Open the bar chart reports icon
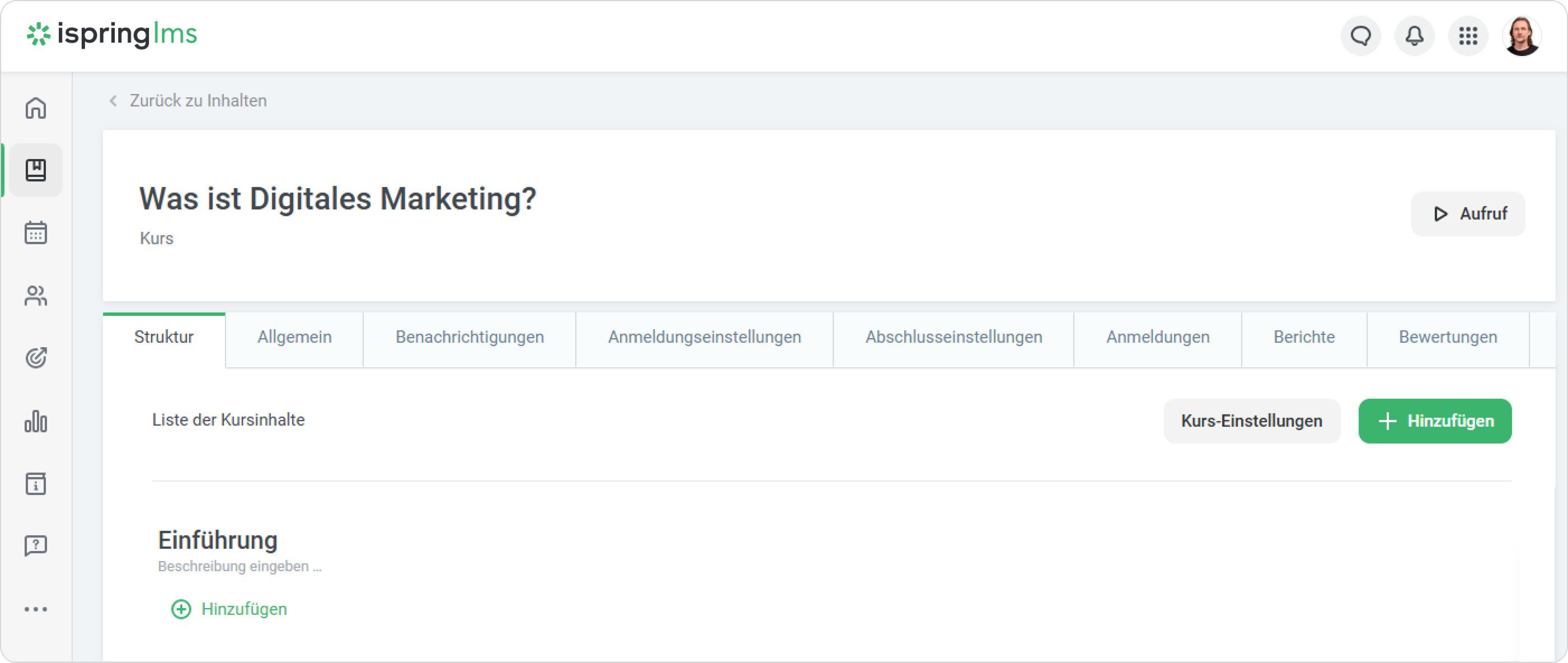1568x663 pixels. point(36,421)
